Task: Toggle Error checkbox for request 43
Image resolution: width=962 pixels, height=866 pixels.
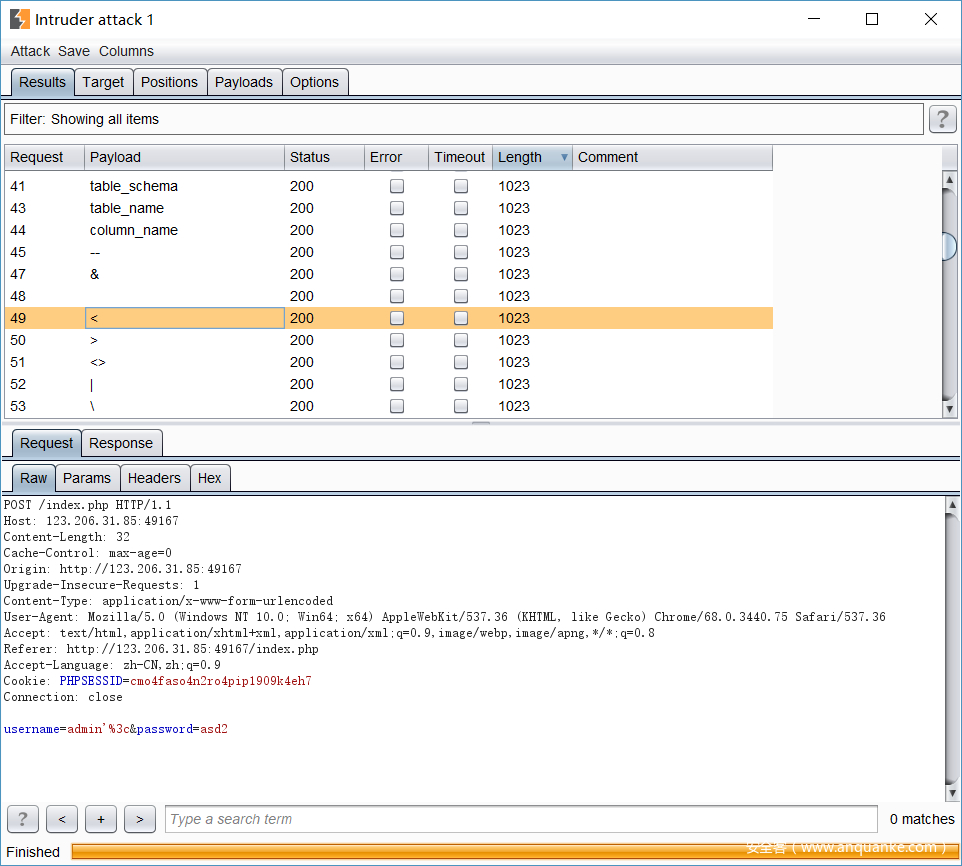Action: (x=397, y=208)
